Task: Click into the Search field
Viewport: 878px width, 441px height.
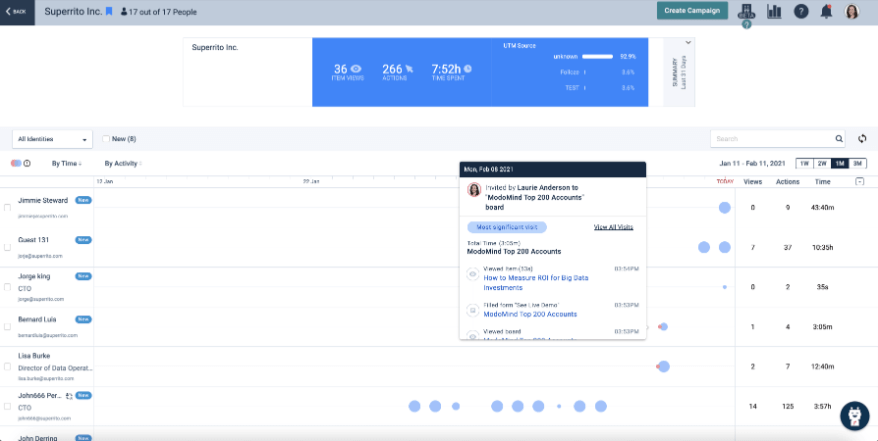Action: click(x=773, y=139)
